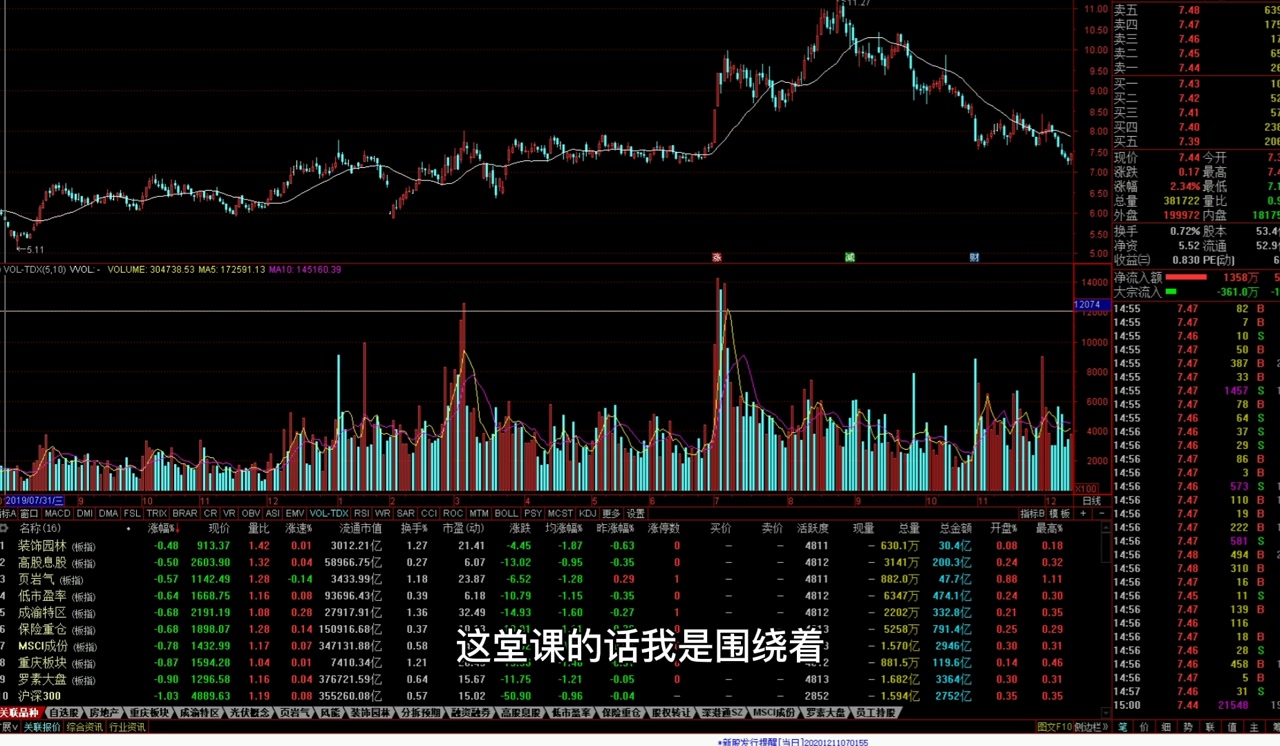Screen dimensions: 1280x746
Task: Show the SAR indicator
Action: pos(405,513)
